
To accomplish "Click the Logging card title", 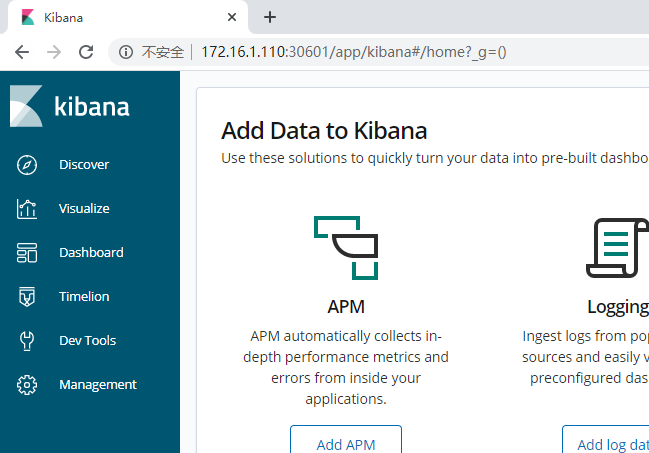I will tap(618, 308).
